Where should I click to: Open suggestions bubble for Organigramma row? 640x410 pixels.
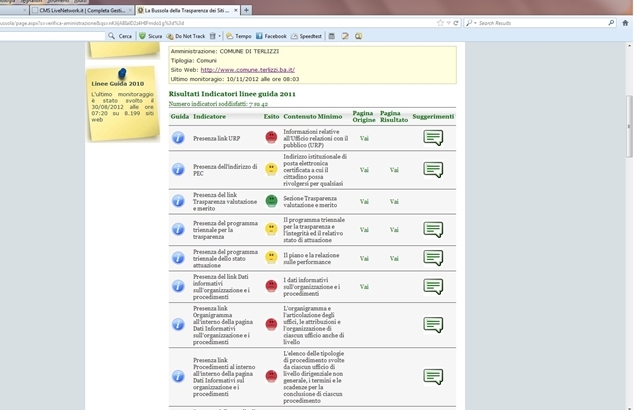[433, 325]
